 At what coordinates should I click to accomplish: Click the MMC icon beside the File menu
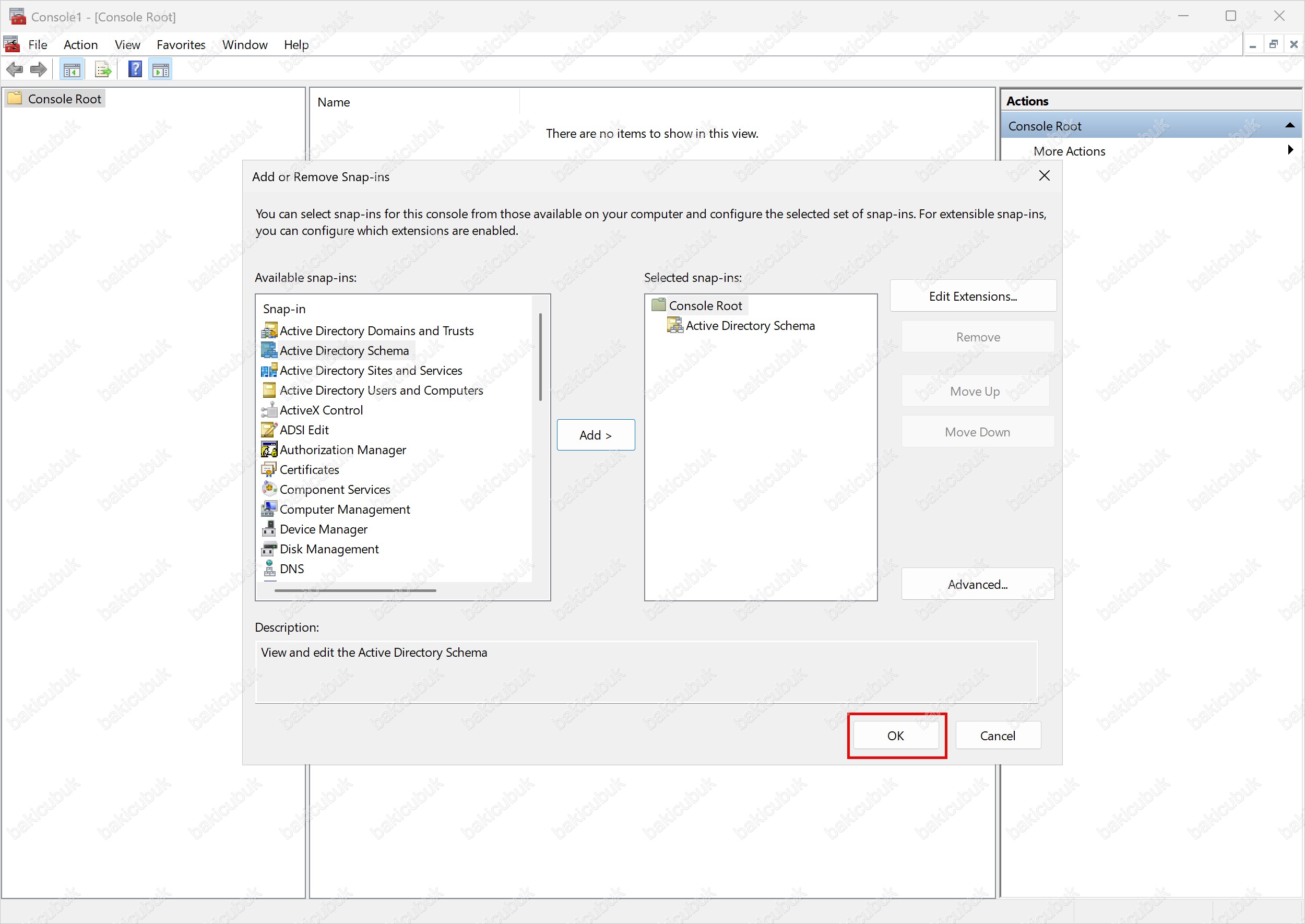pos(11,44)
